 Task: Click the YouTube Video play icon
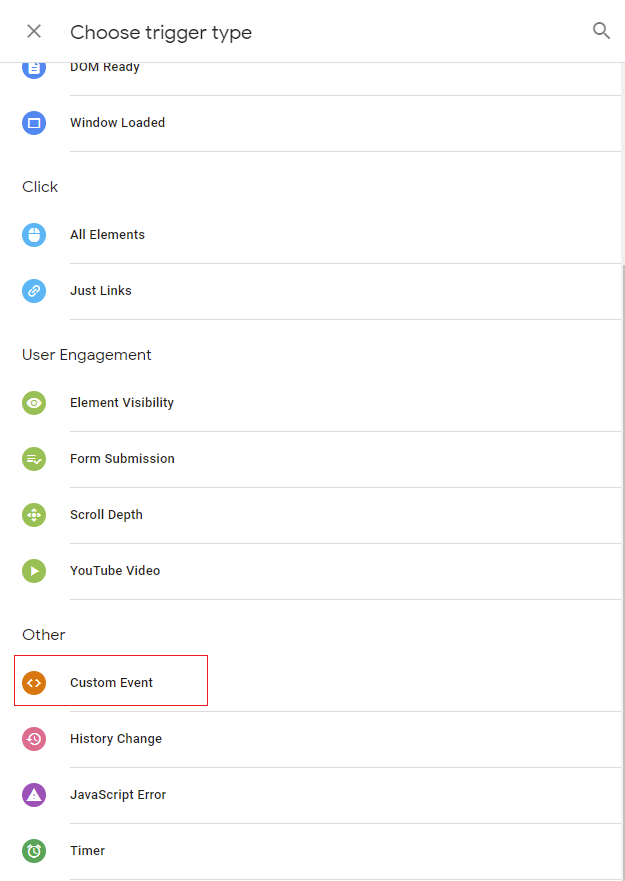[x=34, y=571]
